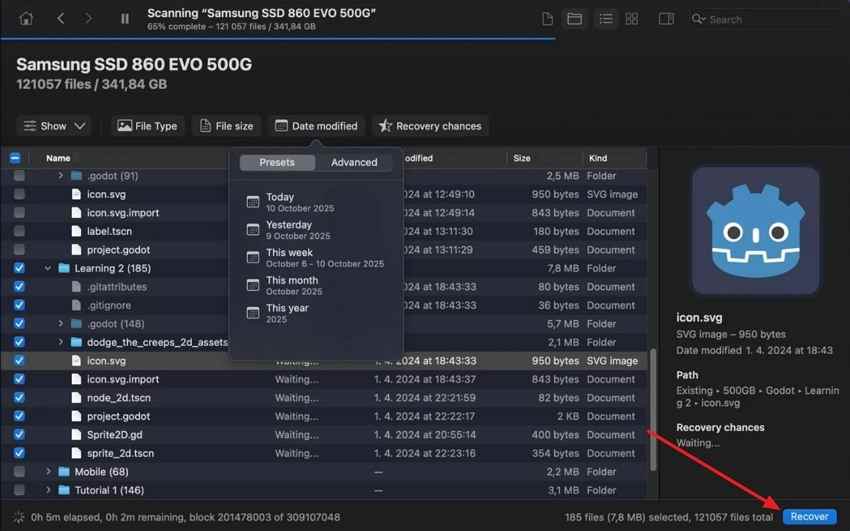This screenshot has width=850, height=531.
Task: Select the node_2d.tscn file icon
Action: pyautogui.click(x=76, y=398)
